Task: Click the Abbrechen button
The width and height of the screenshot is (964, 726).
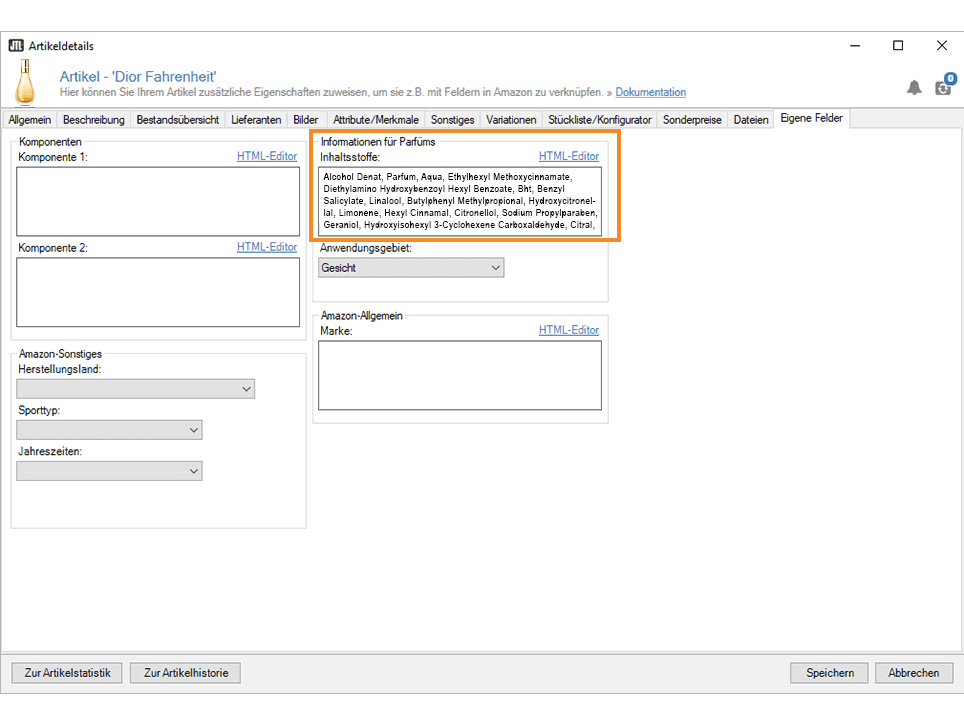Action: [x=913, y=673]
